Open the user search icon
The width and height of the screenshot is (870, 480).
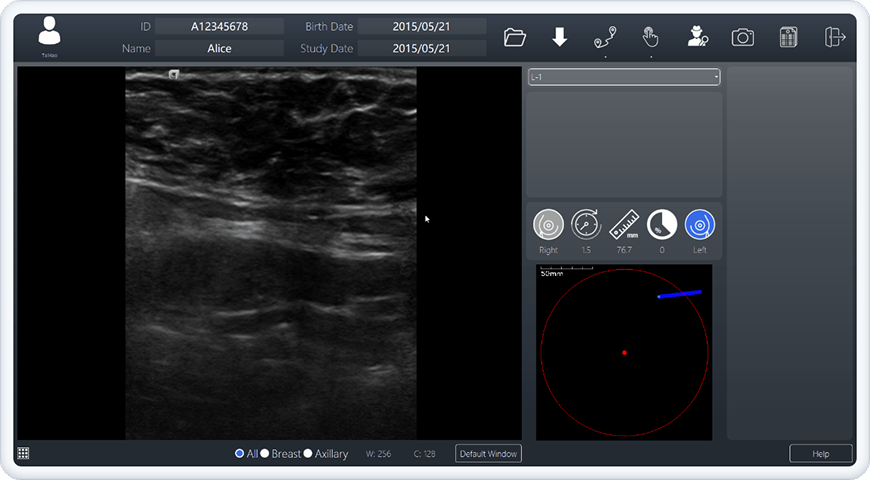click(x=697, y=37)
